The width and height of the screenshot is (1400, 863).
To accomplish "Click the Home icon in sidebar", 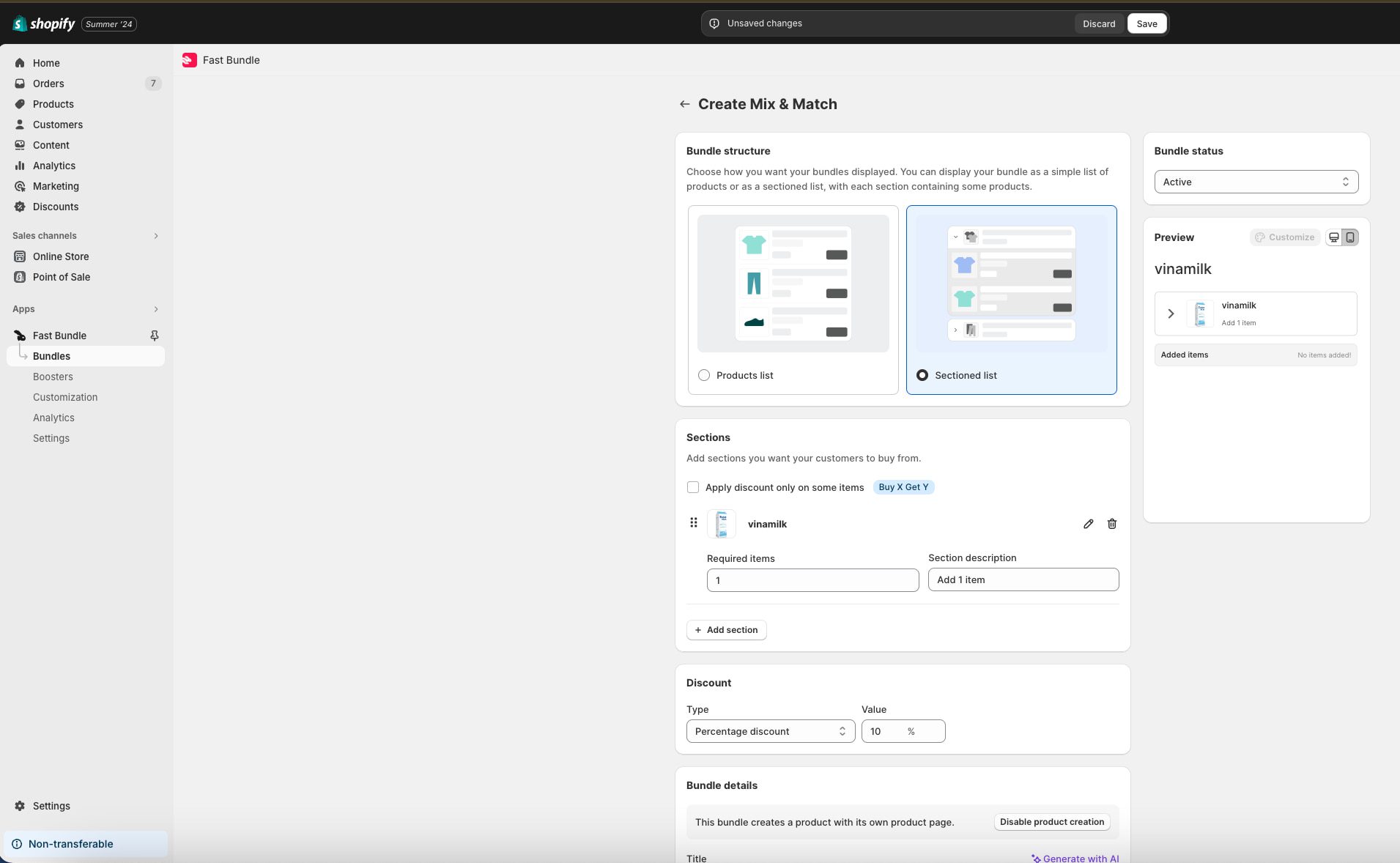I will pos(20,63).
